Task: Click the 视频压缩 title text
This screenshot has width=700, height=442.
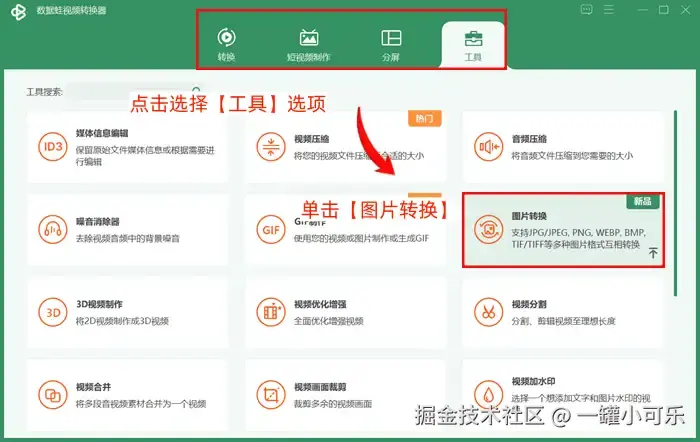Action: tap(312, 139)
